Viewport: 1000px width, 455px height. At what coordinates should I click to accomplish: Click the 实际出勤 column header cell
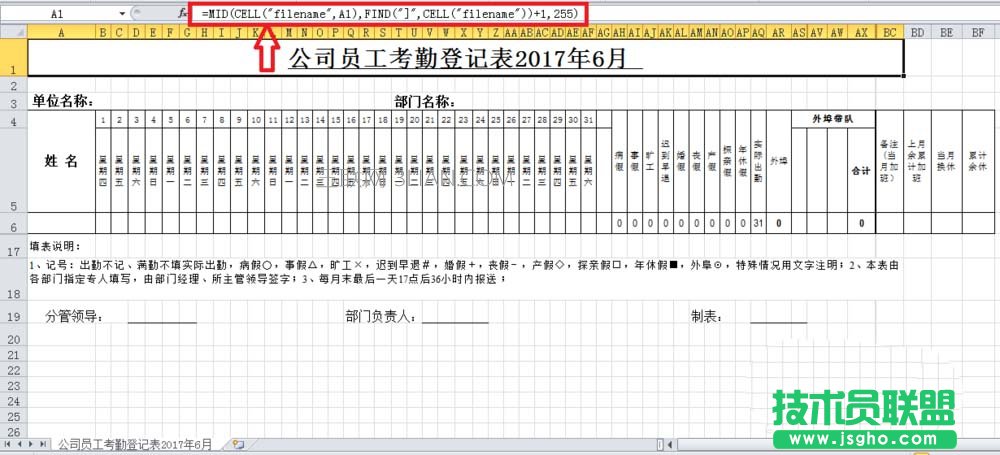[758, 161]
